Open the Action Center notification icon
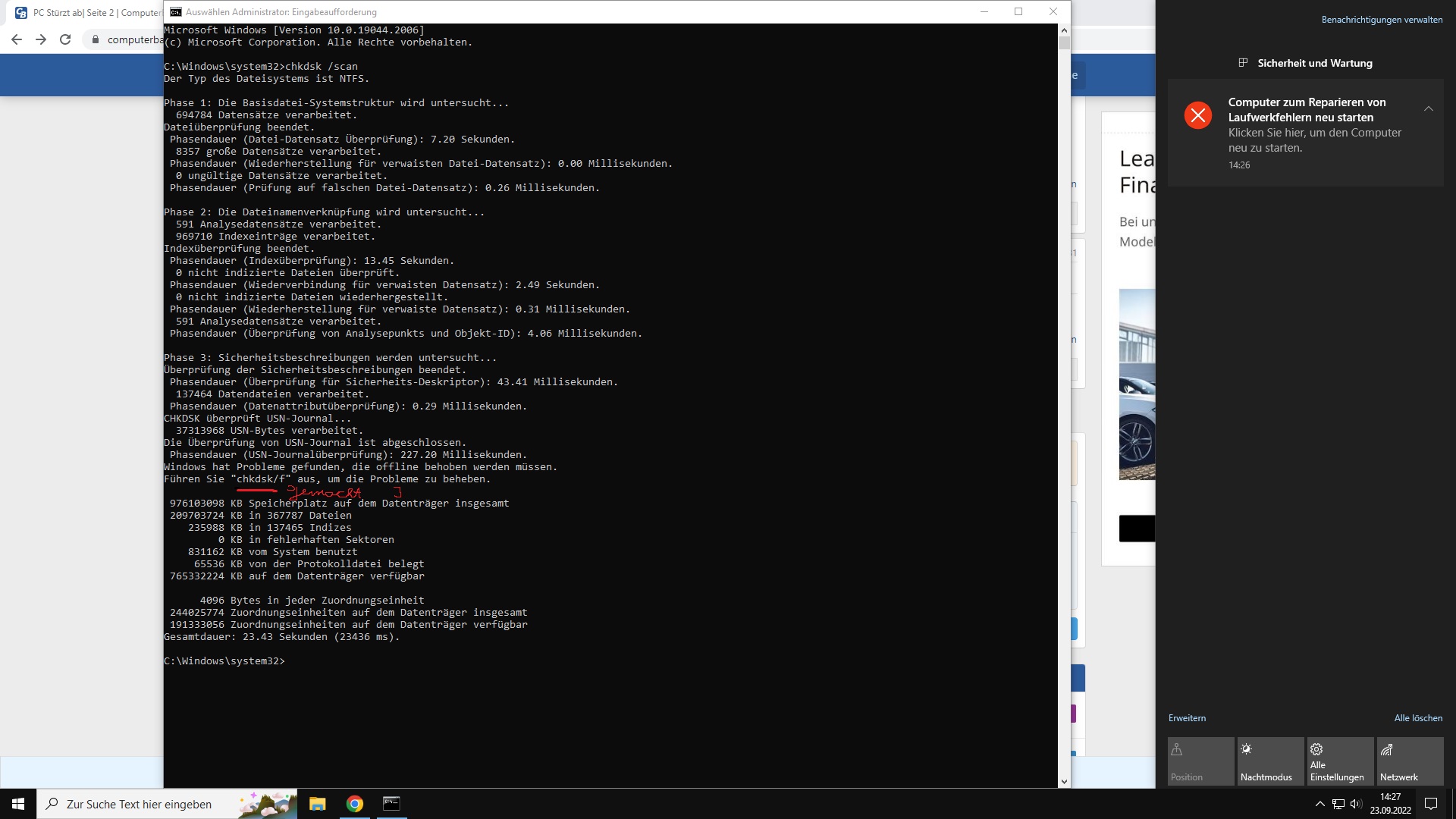1456x819 pixels. 1431,804
